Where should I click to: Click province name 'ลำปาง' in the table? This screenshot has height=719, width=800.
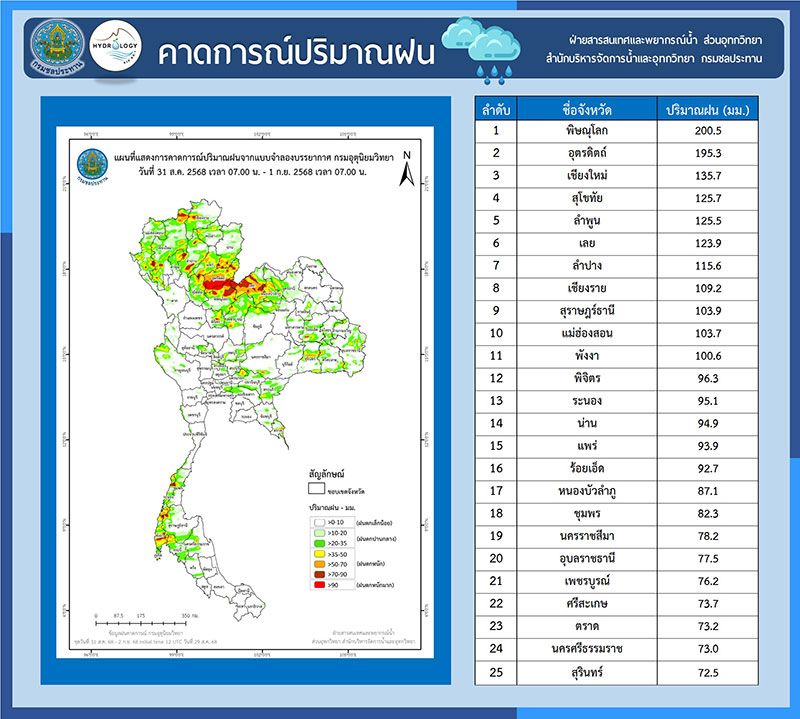coord(587,266)
